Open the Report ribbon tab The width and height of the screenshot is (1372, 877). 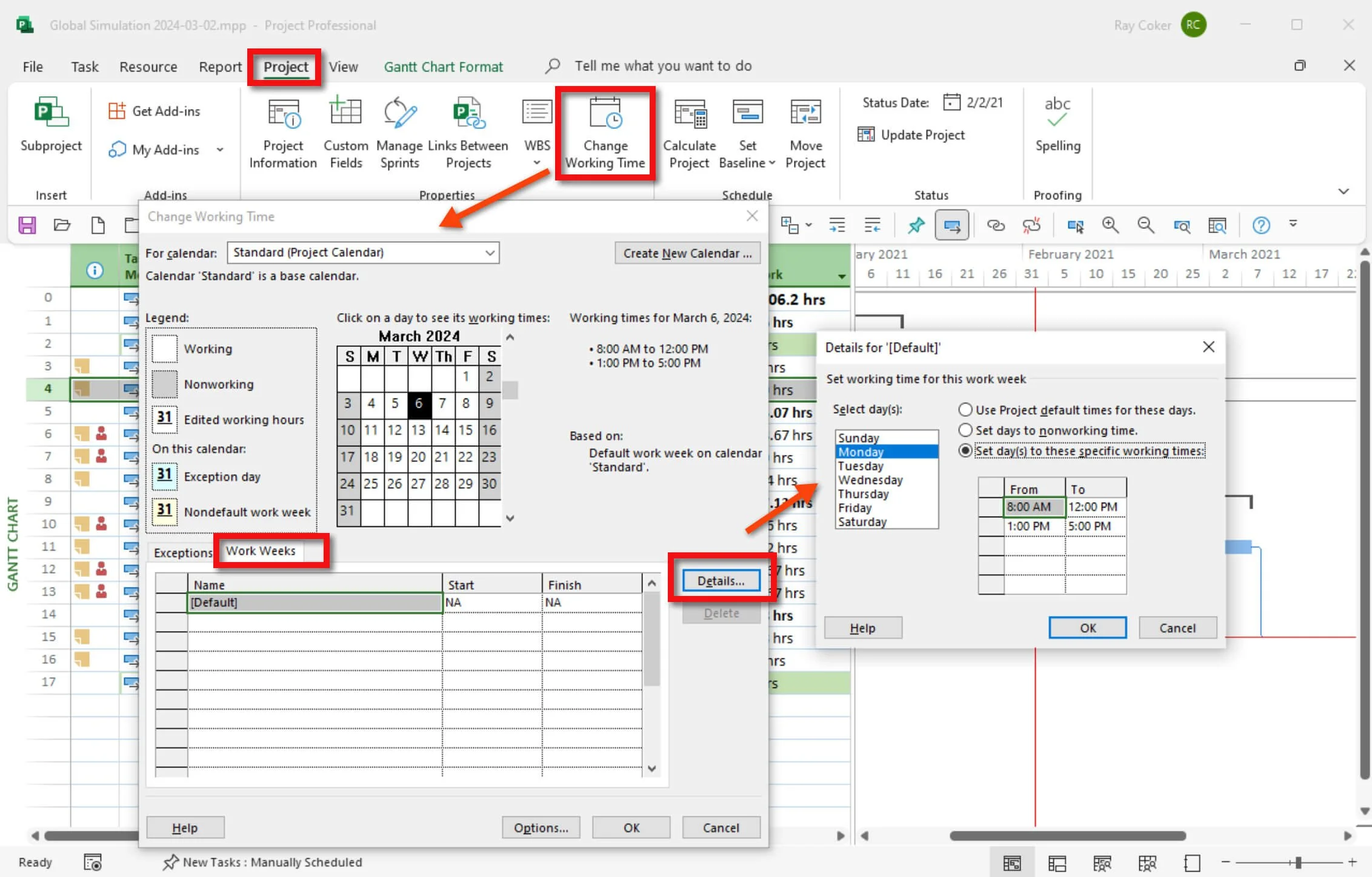point(220,67)
